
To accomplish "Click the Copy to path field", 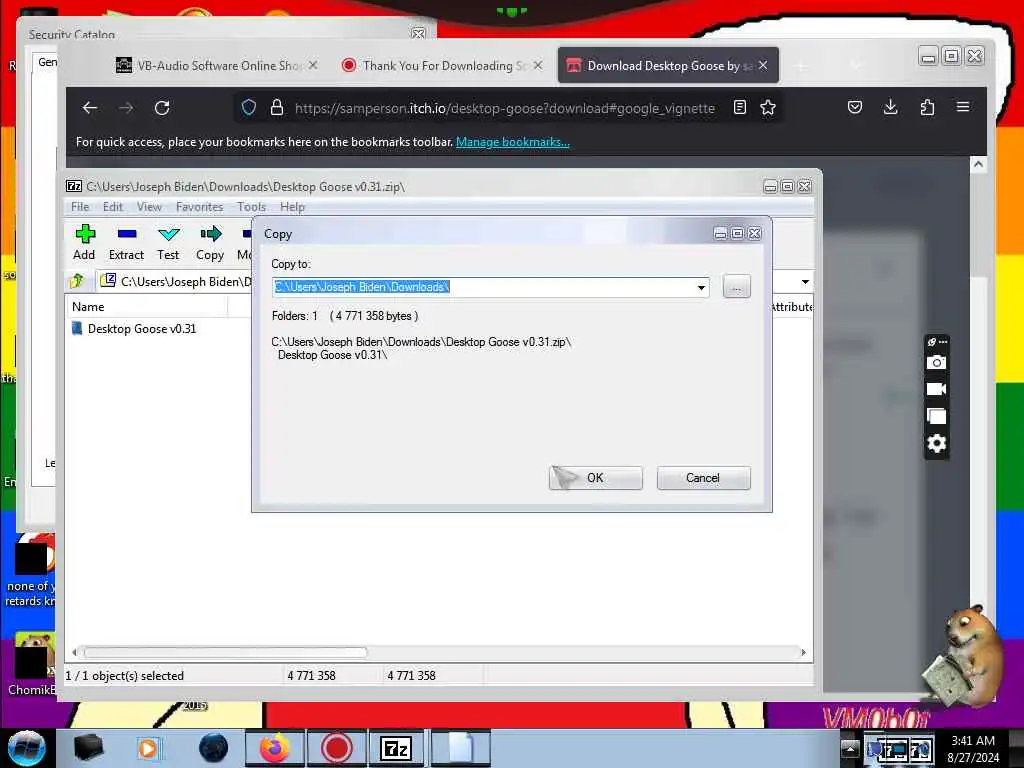I will (490, 287).
